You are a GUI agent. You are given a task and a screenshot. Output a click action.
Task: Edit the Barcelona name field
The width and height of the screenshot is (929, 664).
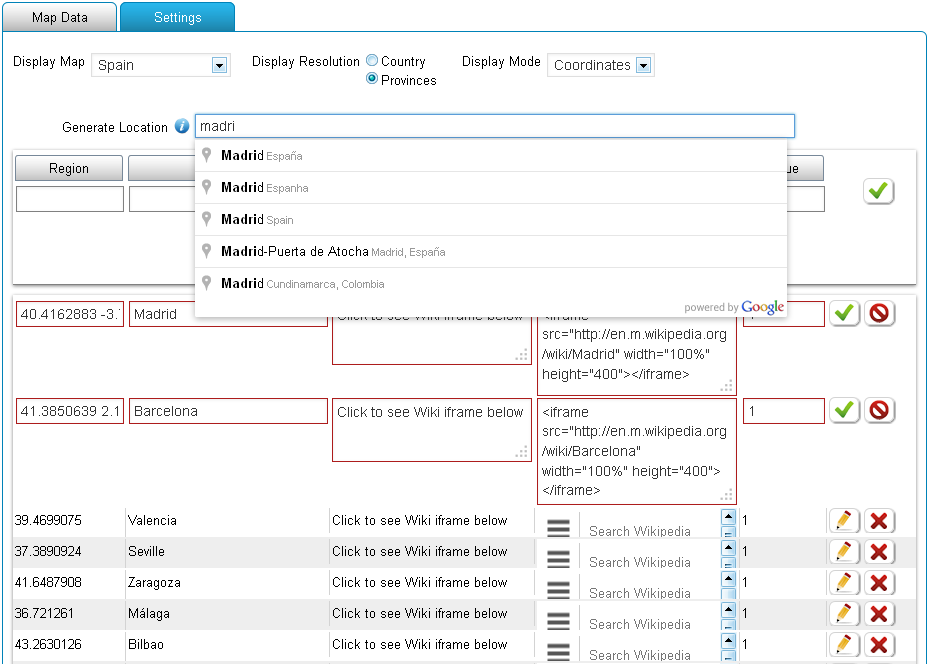[x=228, y=411]
